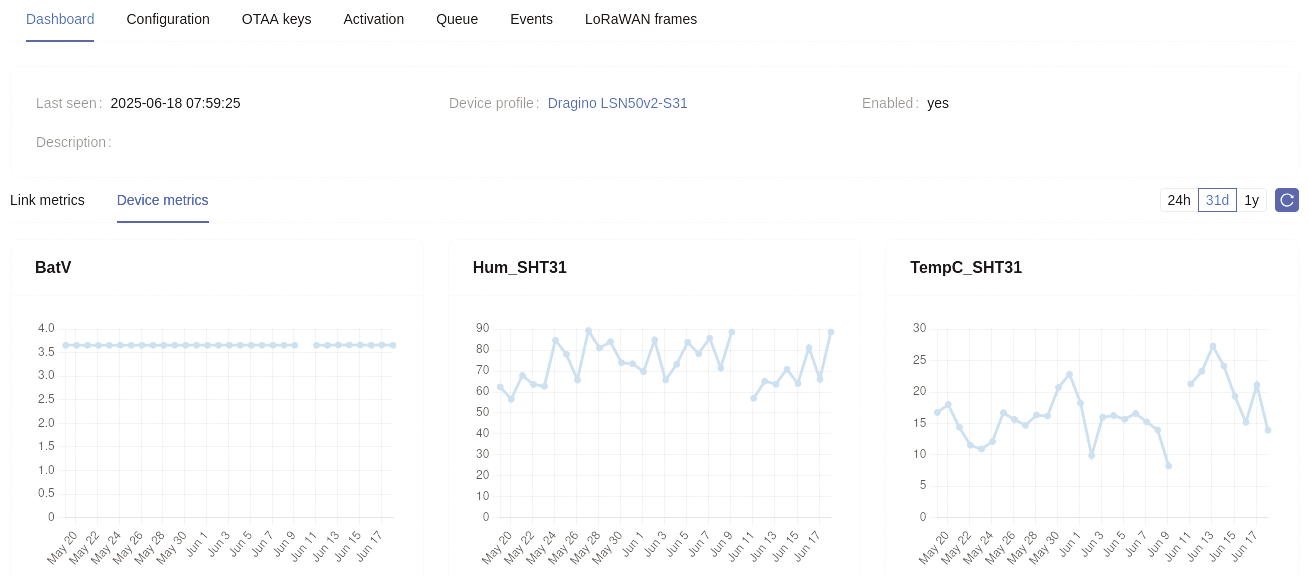
Task: Click the refresh metrics icon button
Action: point(1287,200)
